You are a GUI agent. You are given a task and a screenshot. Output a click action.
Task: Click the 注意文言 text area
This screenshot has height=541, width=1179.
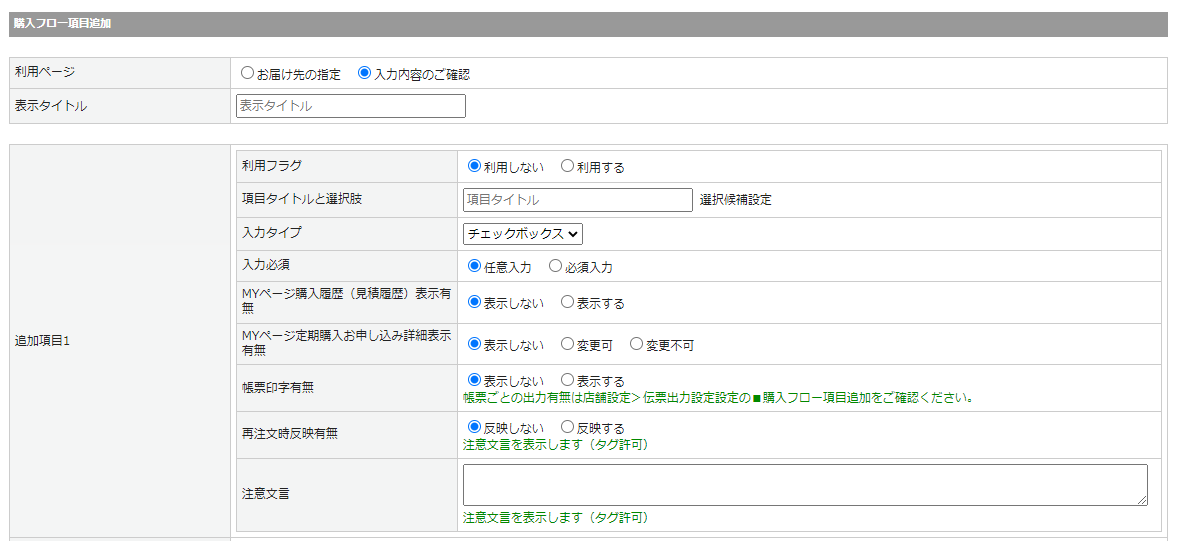point(804,485)
